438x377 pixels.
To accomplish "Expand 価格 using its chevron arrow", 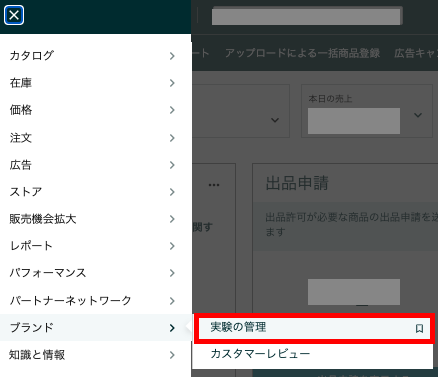I will pyautogui.click(x=172, y=110).
